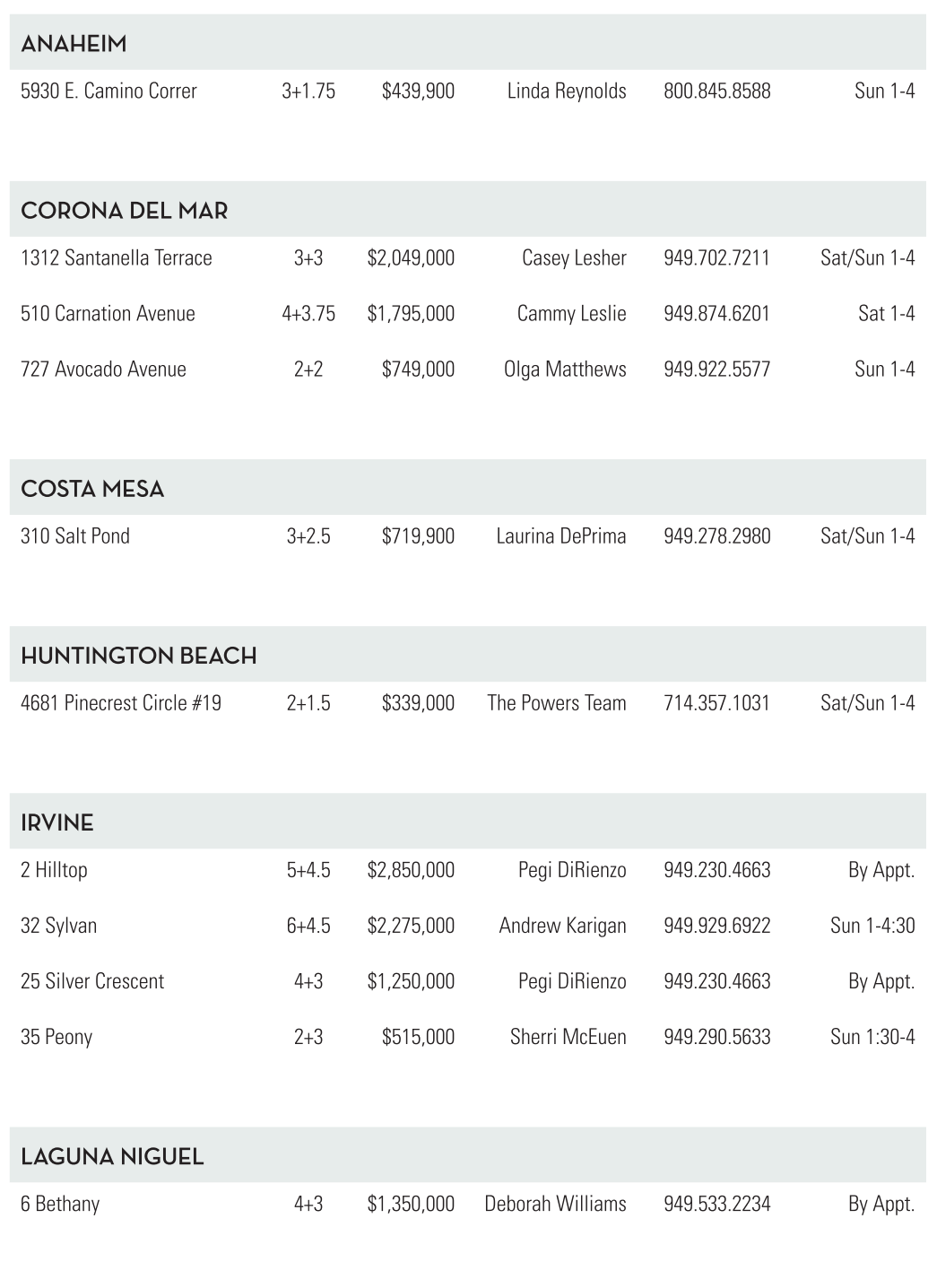Image resolution: width=937 pixels, height=1288 pixels.
Task: Click The Powers Team agent name
Action: tap(557, 703)
